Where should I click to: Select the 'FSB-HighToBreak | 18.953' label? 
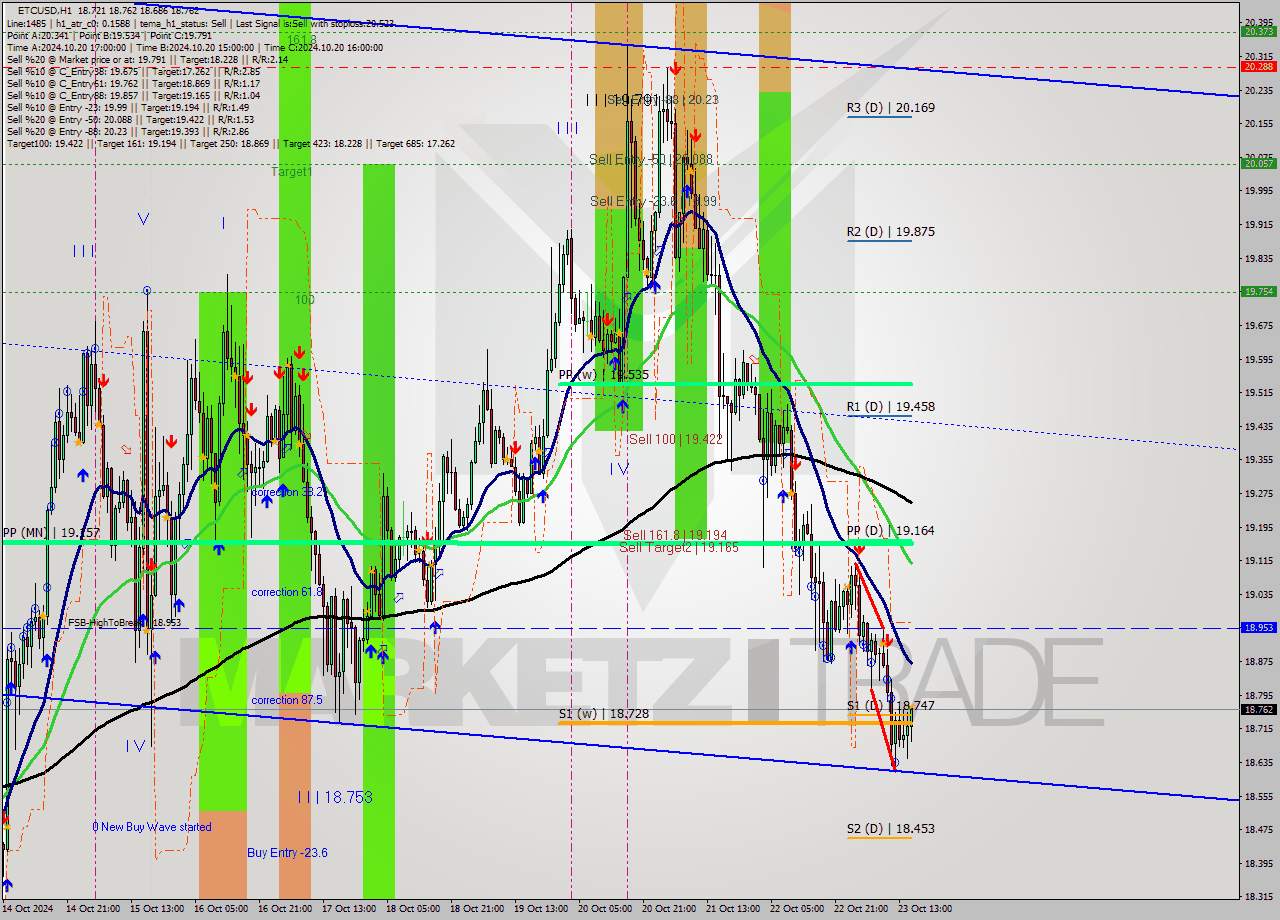coord(124,622)
